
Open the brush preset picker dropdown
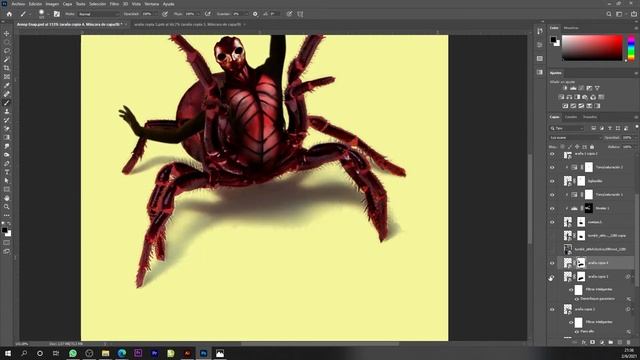pyautogui.click(x=48, y=14)
